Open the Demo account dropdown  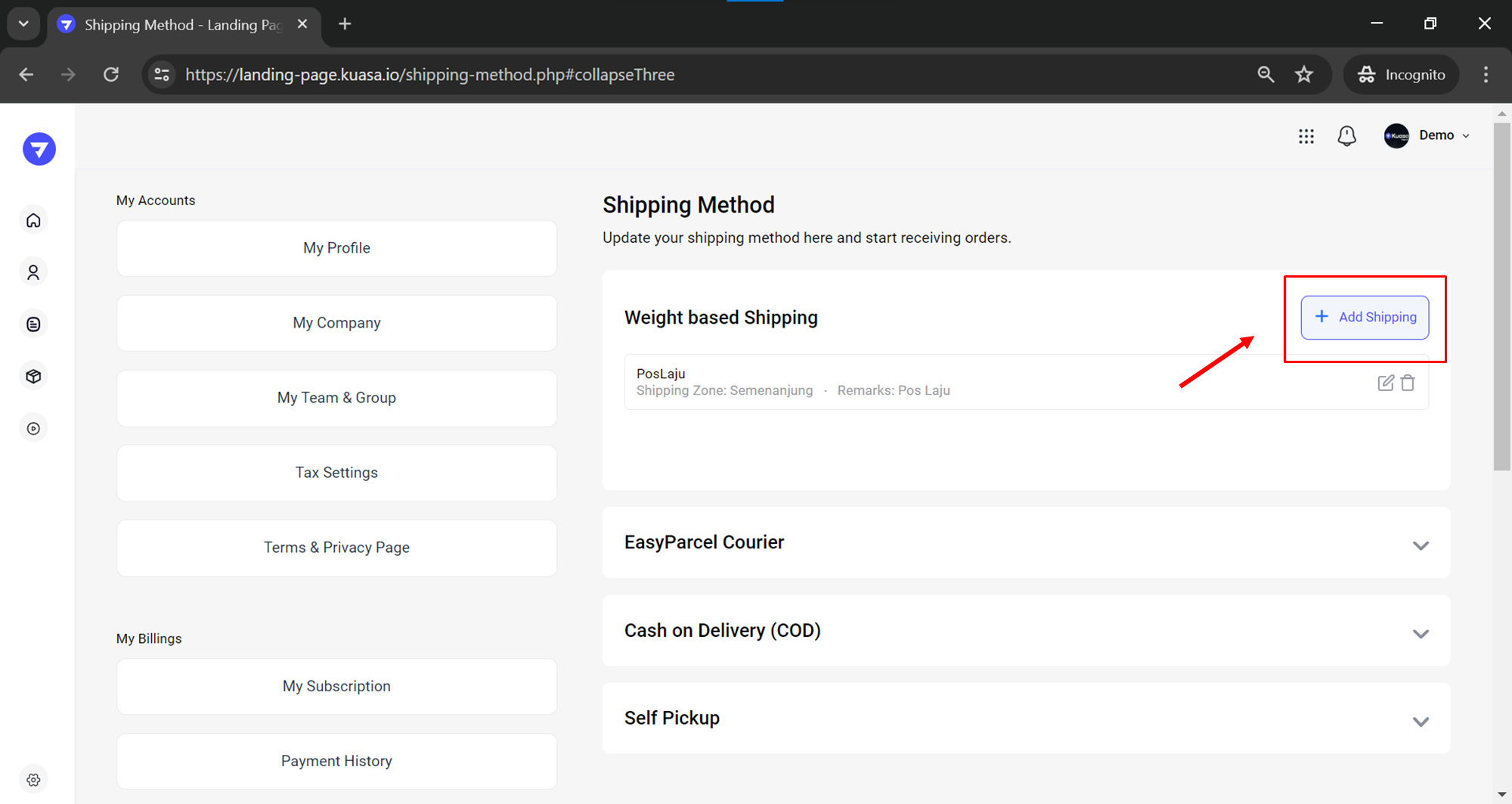[x=1427, y=135]
